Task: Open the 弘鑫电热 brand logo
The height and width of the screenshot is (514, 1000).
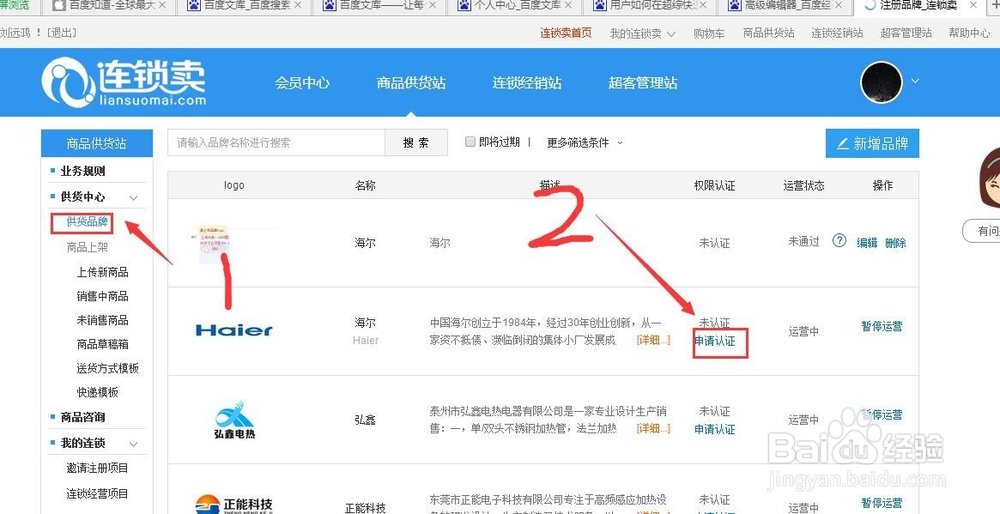Action: click(234, 420)
